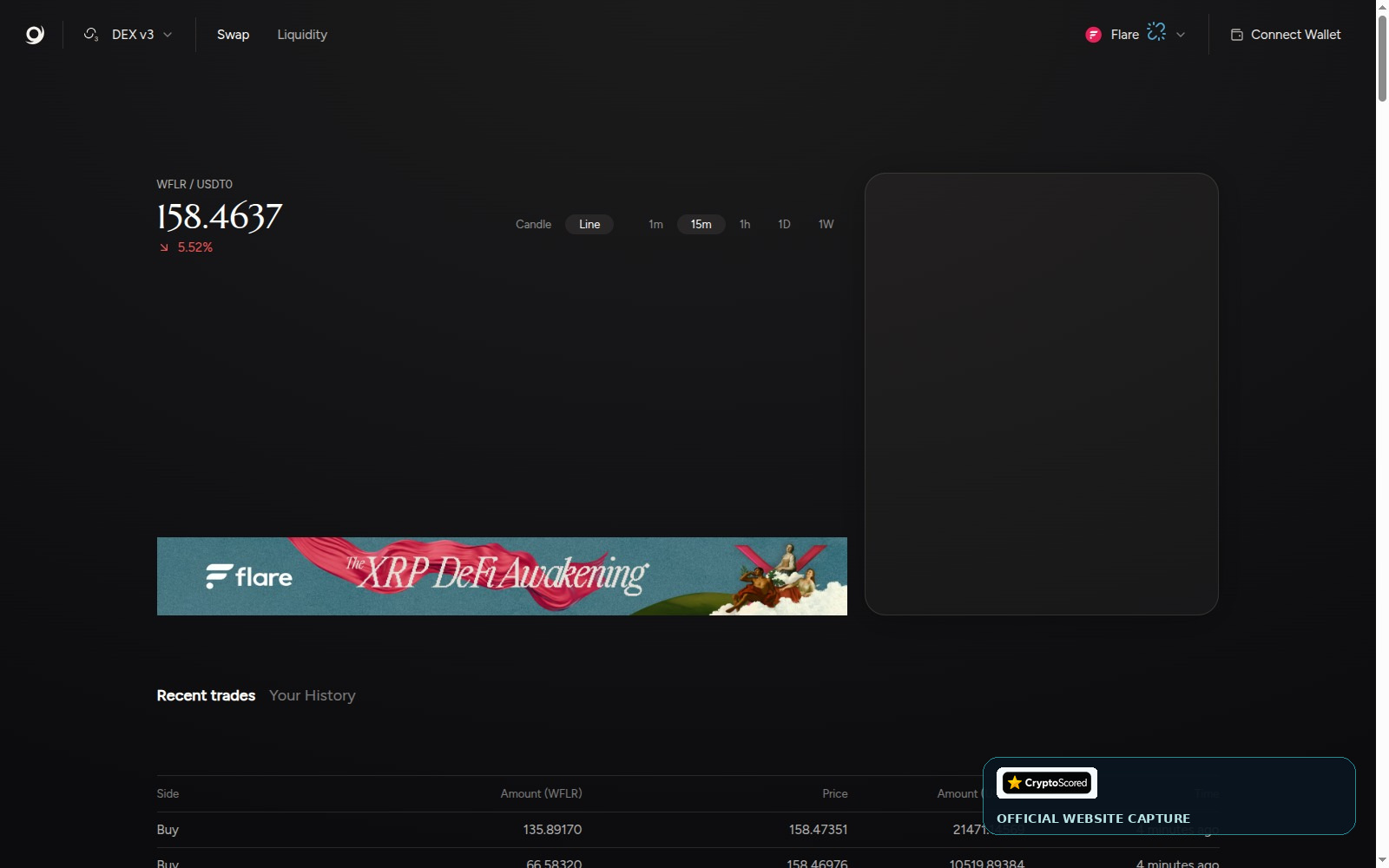The width and height of the screenshot is (1389, 868).
Task: Select the 1m timeframe
Action: click(655, 224)
